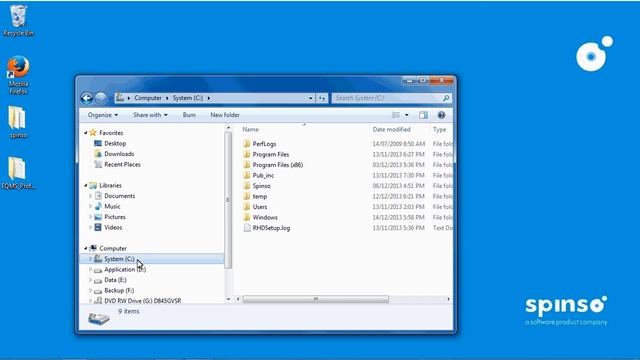Change your view using the views icon
Screen dimensions: 640x360
pyautogui.click(x=396, y=115)
